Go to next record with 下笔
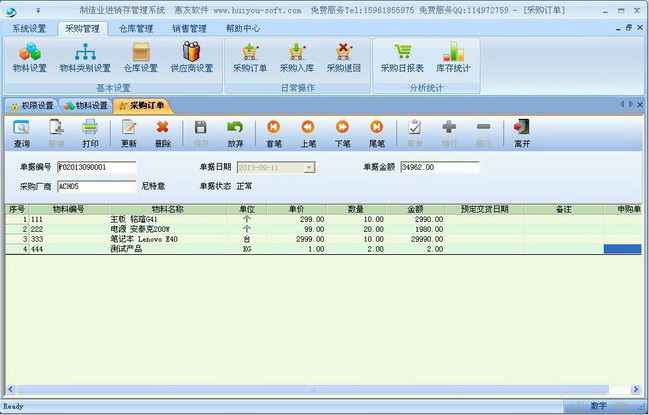 342,134
